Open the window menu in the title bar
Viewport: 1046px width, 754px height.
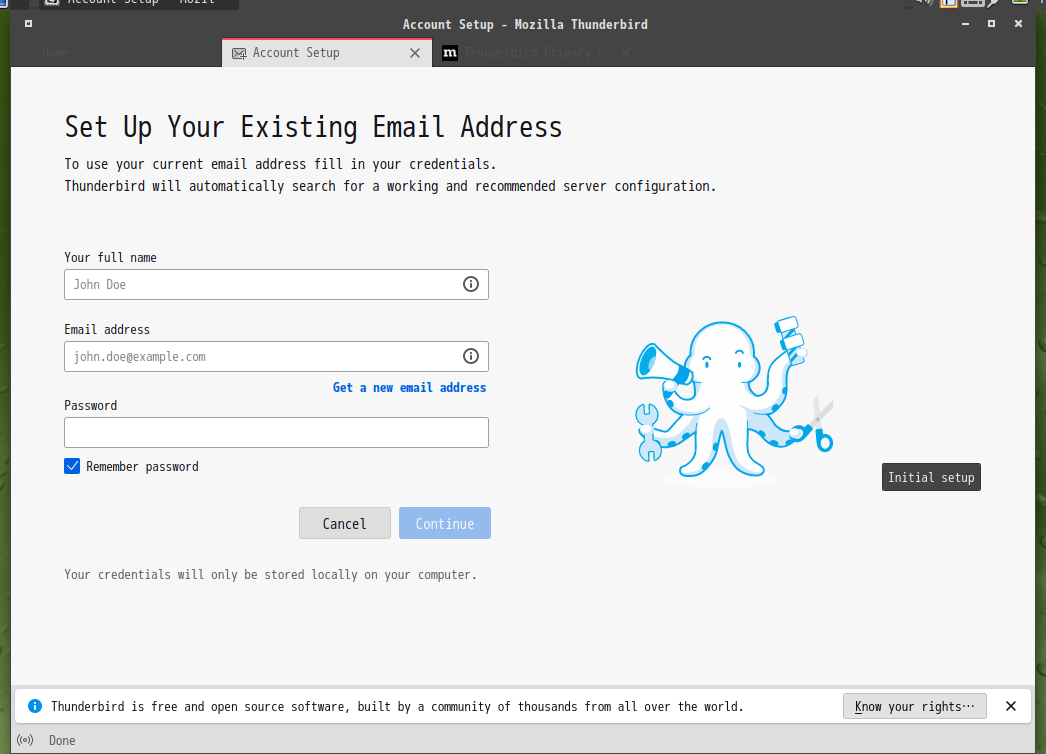coord(28,24)
